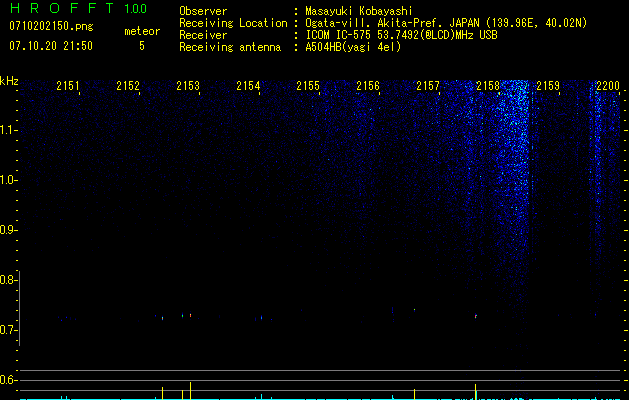Click the yellow amplitude spike between 2156 and 2157
Screen dimensions: 629x400
[414, 394]
